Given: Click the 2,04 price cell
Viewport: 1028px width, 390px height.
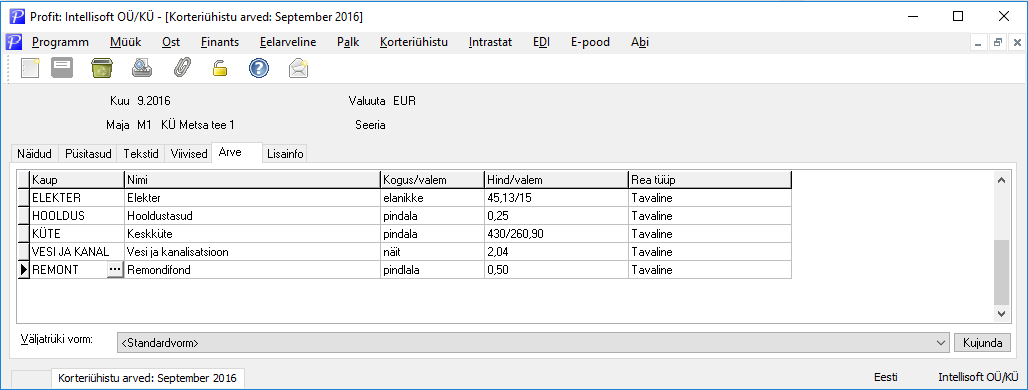Looking at the screenshot, I should pyautogui.click(x=556, y=252).
